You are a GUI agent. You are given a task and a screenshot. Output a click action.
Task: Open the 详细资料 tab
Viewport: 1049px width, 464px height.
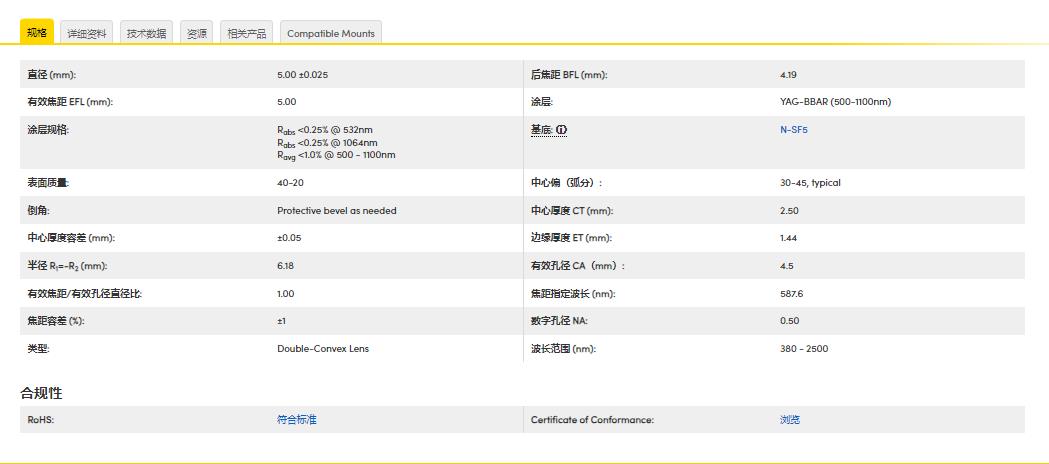[x=86, y=33]
